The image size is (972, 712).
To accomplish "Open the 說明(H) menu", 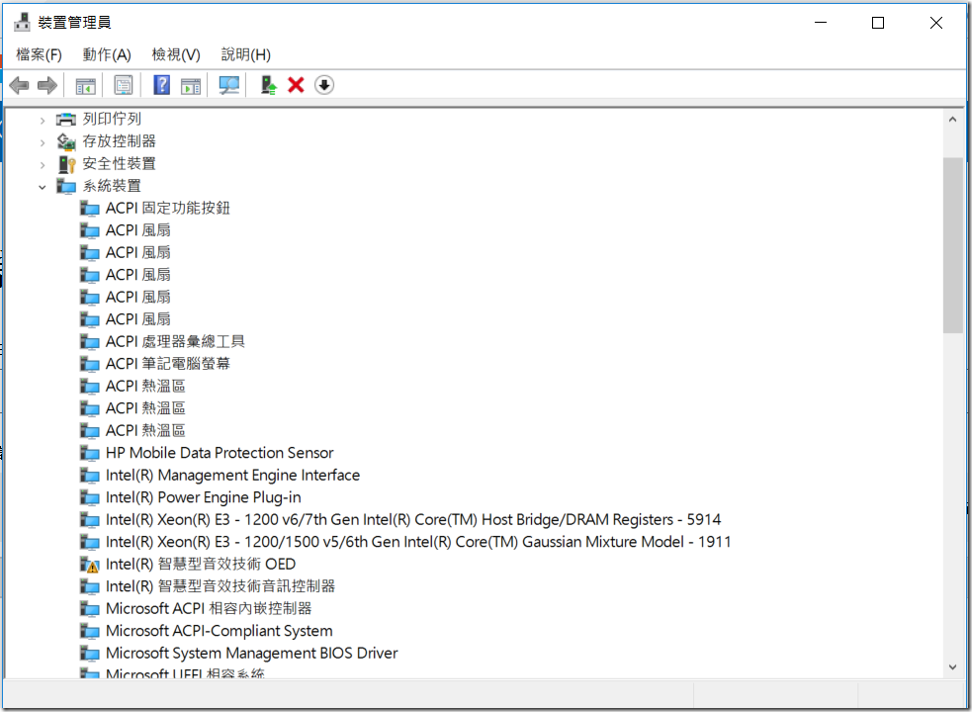I will [246, 55].
